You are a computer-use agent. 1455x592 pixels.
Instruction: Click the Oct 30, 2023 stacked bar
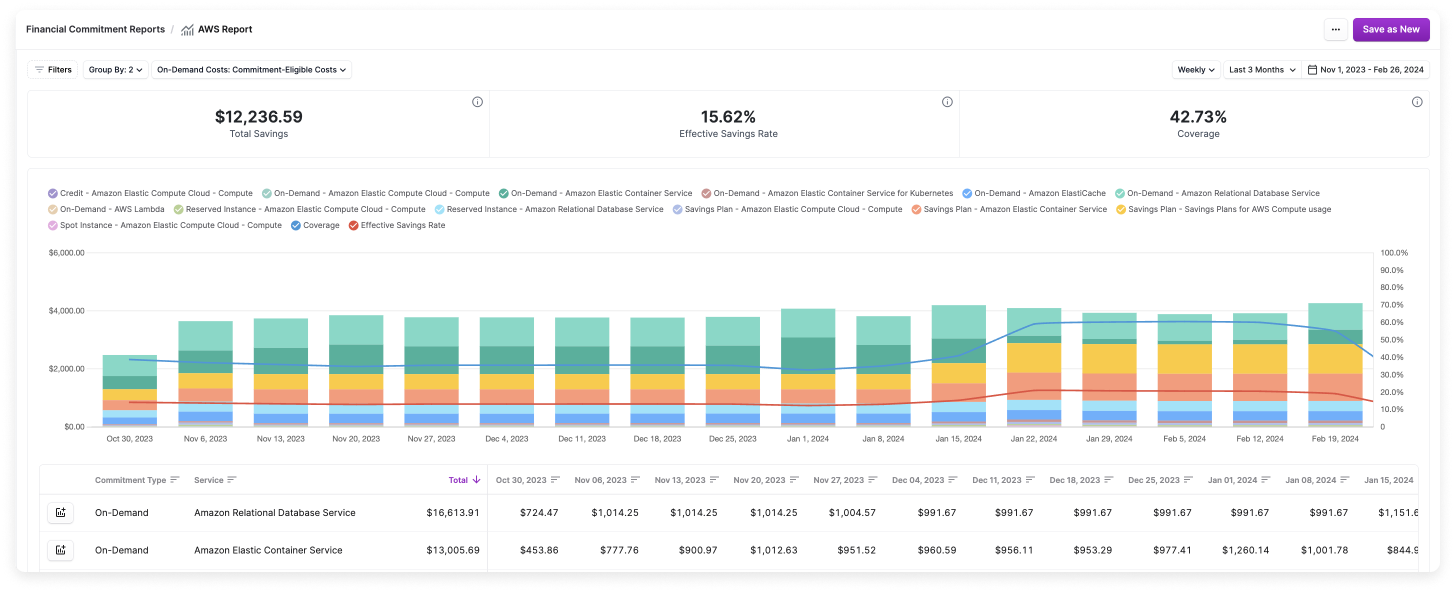(x=130, y=391)
